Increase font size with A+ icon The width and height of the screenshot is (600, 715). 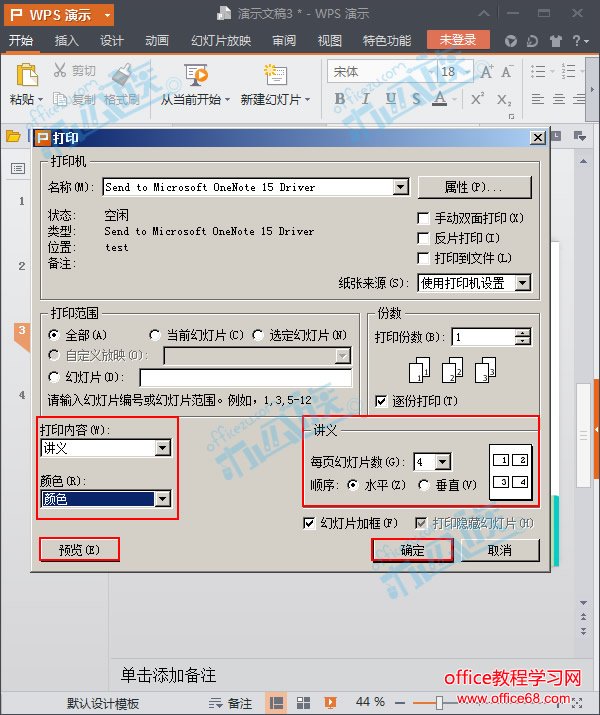486,72
